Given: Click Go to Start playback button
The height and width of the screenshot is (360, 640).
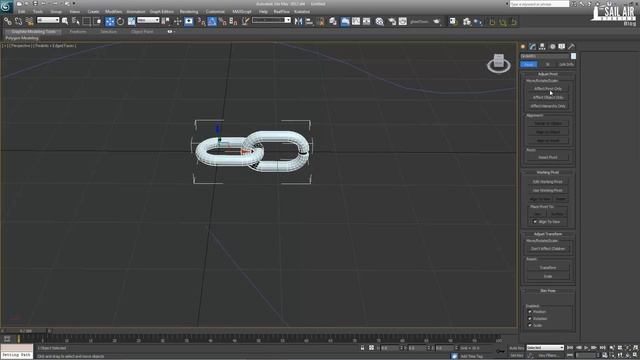Looking at the screenshot, I should (x=570, y=348).
